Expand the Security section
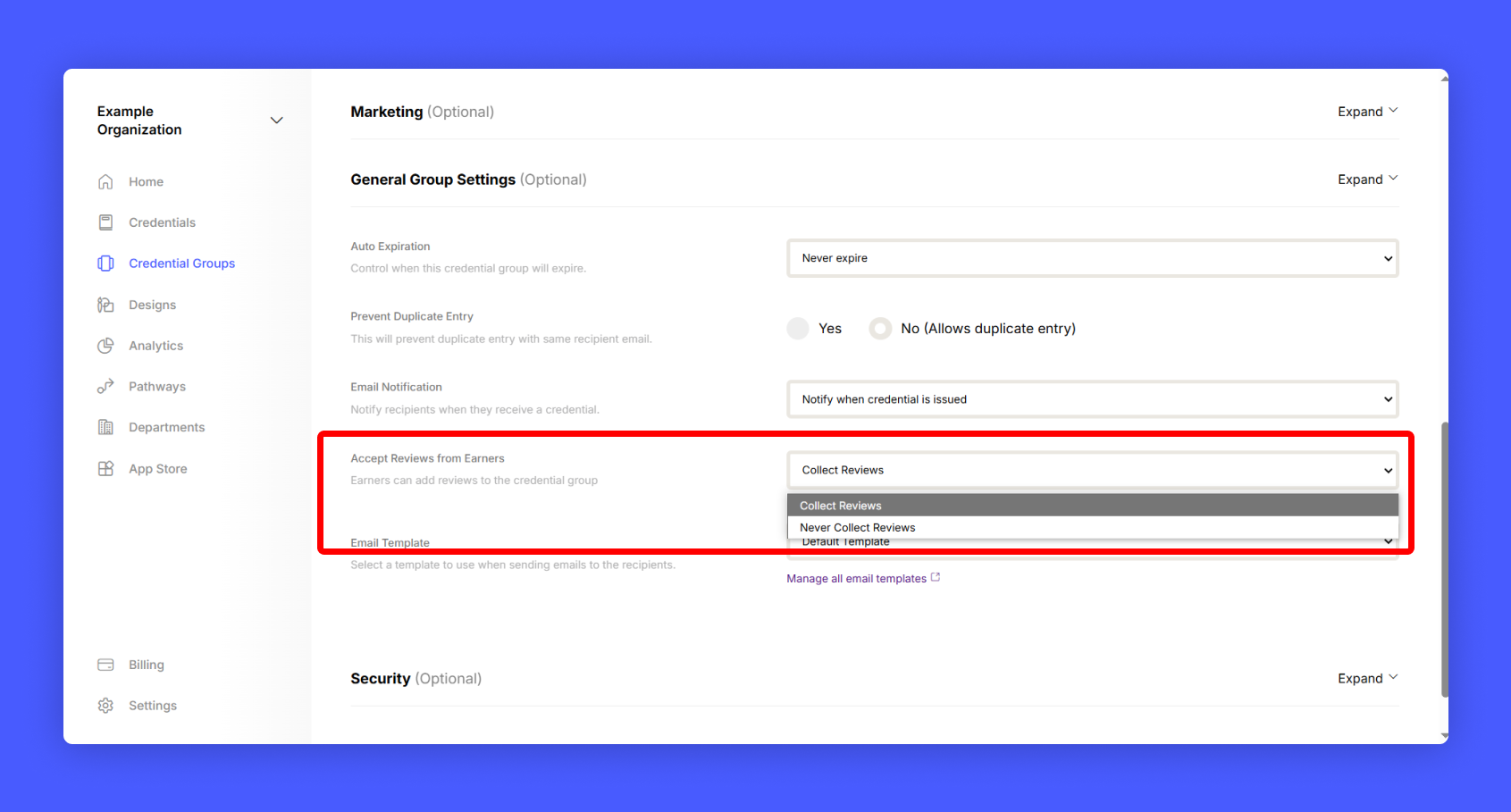The height and width of the screenshot is (812, 1511). (1367, 679)
